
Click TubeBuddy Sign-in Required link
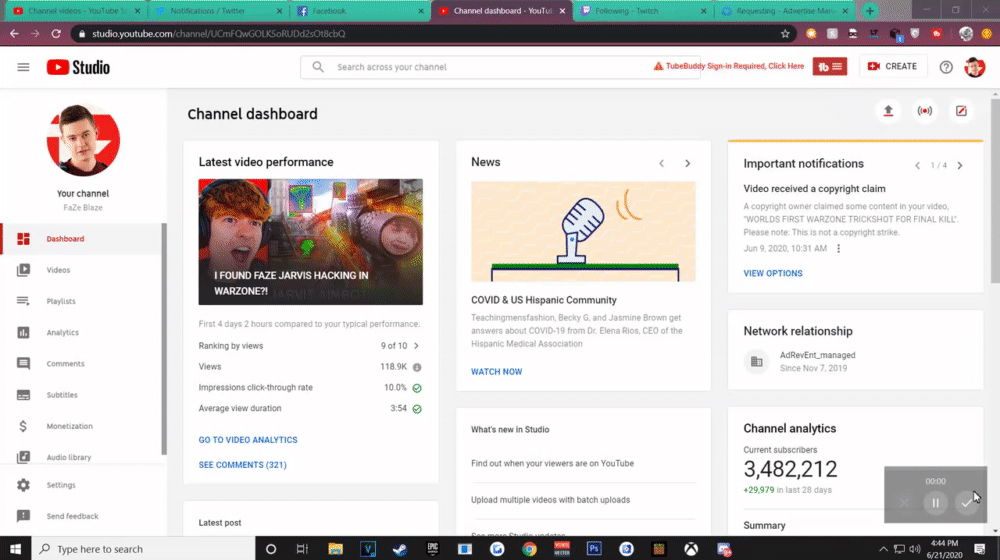[x=729, y=66]
